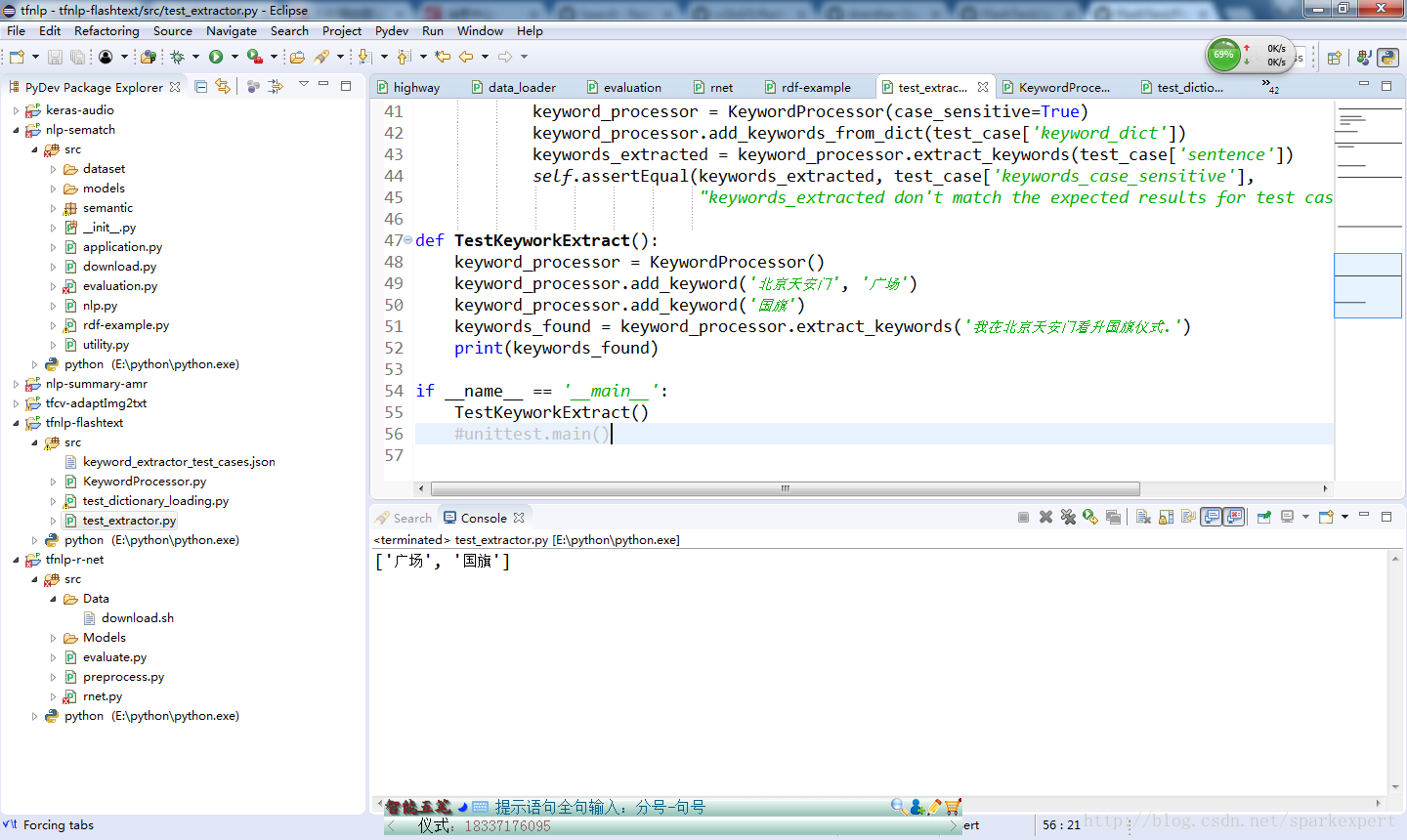Remove All Terminated Launches double X icon
The height and width of the screenshot is (840, 1407).
[1068, 517]
